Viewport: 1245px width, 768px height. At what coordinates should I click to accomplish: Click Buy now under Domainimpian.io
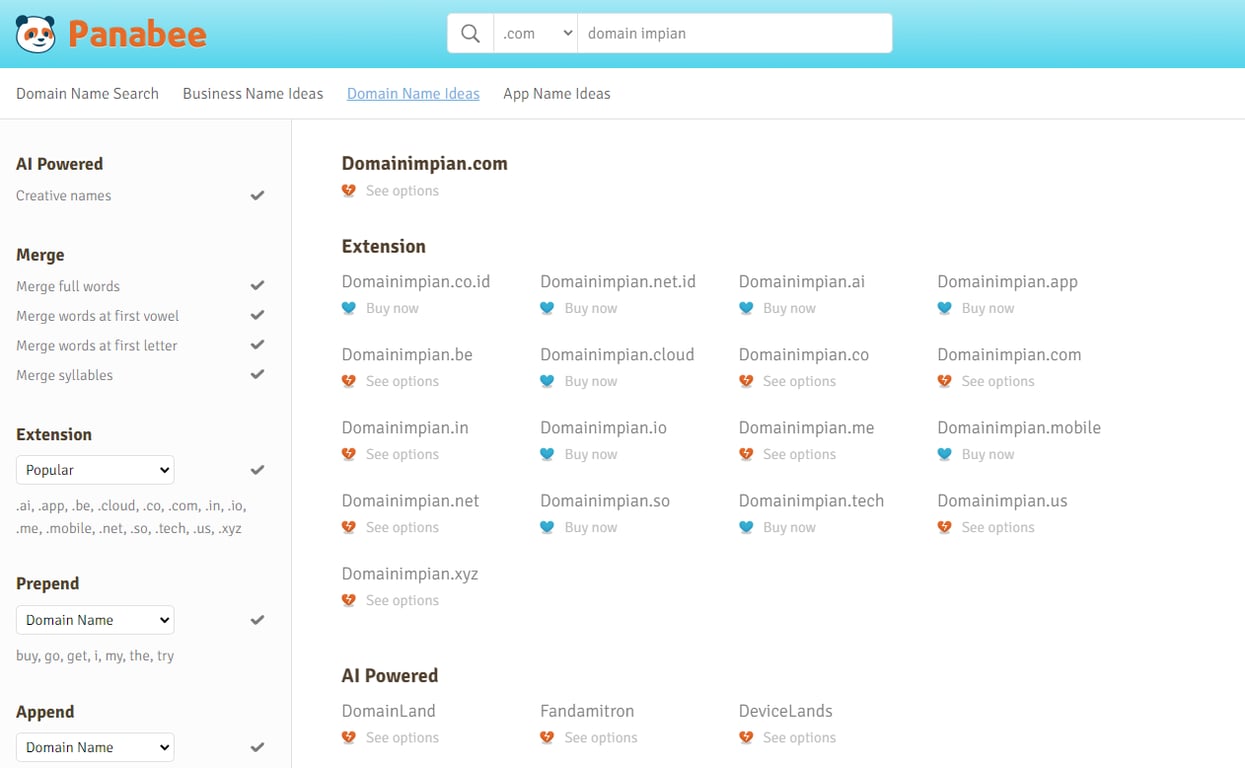pyautogui.click(x=591, y=454)
